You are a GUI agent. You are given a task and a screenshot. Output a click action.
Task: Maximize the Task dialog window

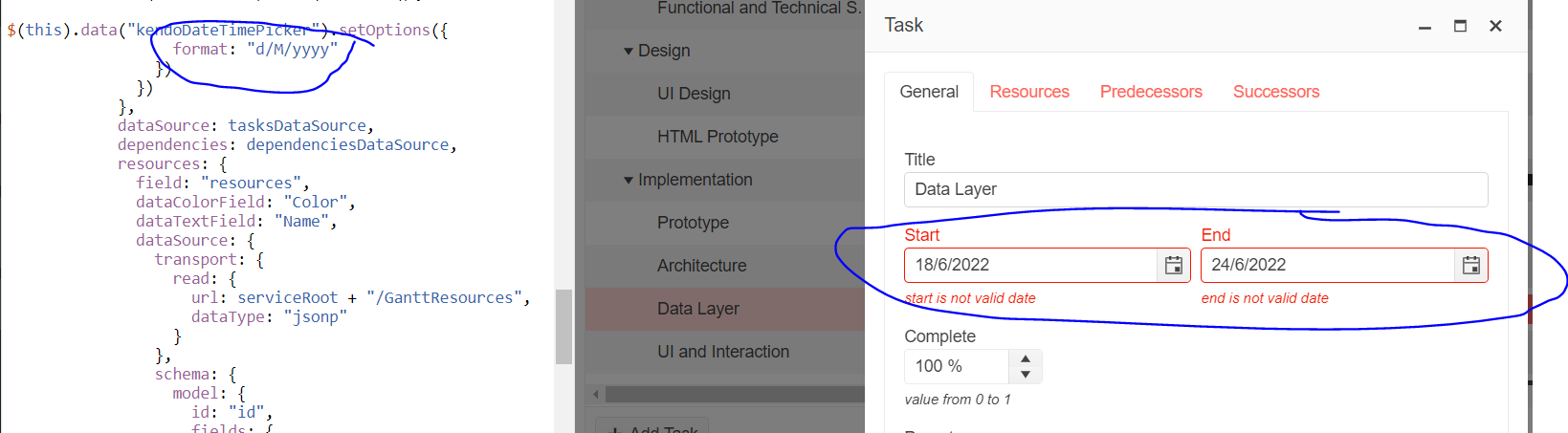pyautogui.click(x=1460, y=26)
